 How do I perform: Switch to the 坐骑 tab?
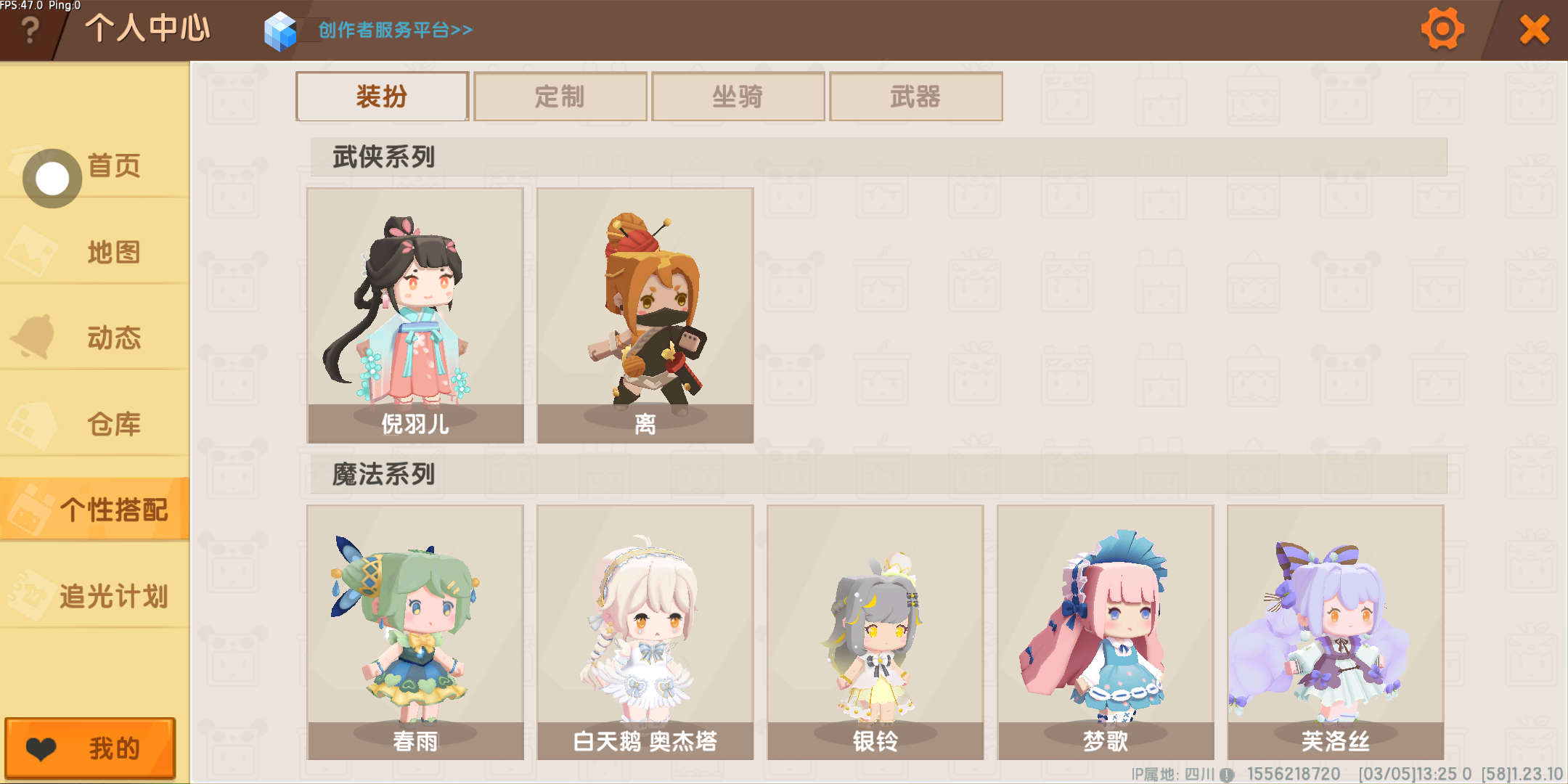pos(738,96)
